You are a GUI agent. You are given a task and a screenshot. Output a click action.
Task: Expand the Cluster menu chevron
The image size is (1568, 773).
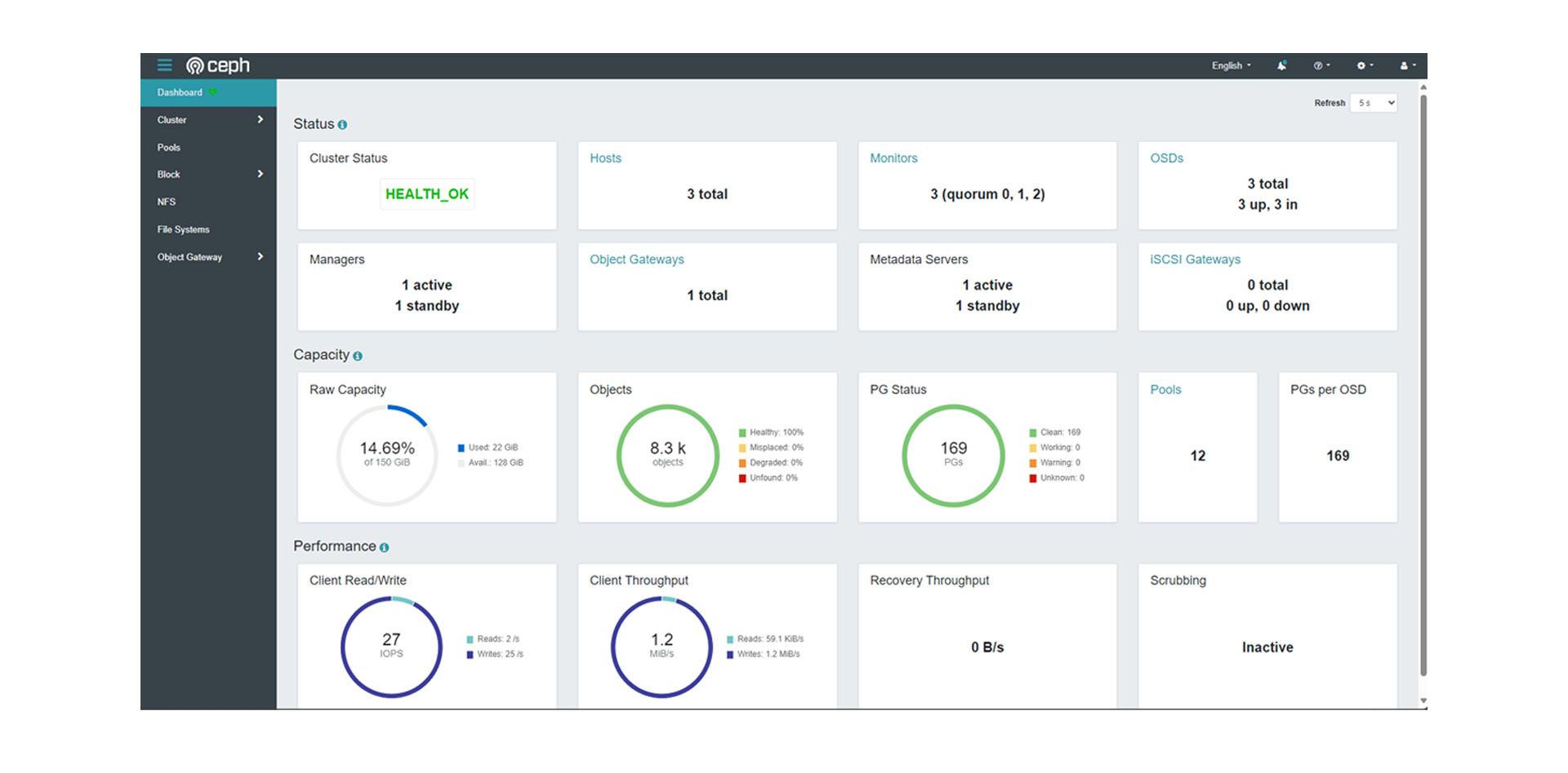pos(260,120)
